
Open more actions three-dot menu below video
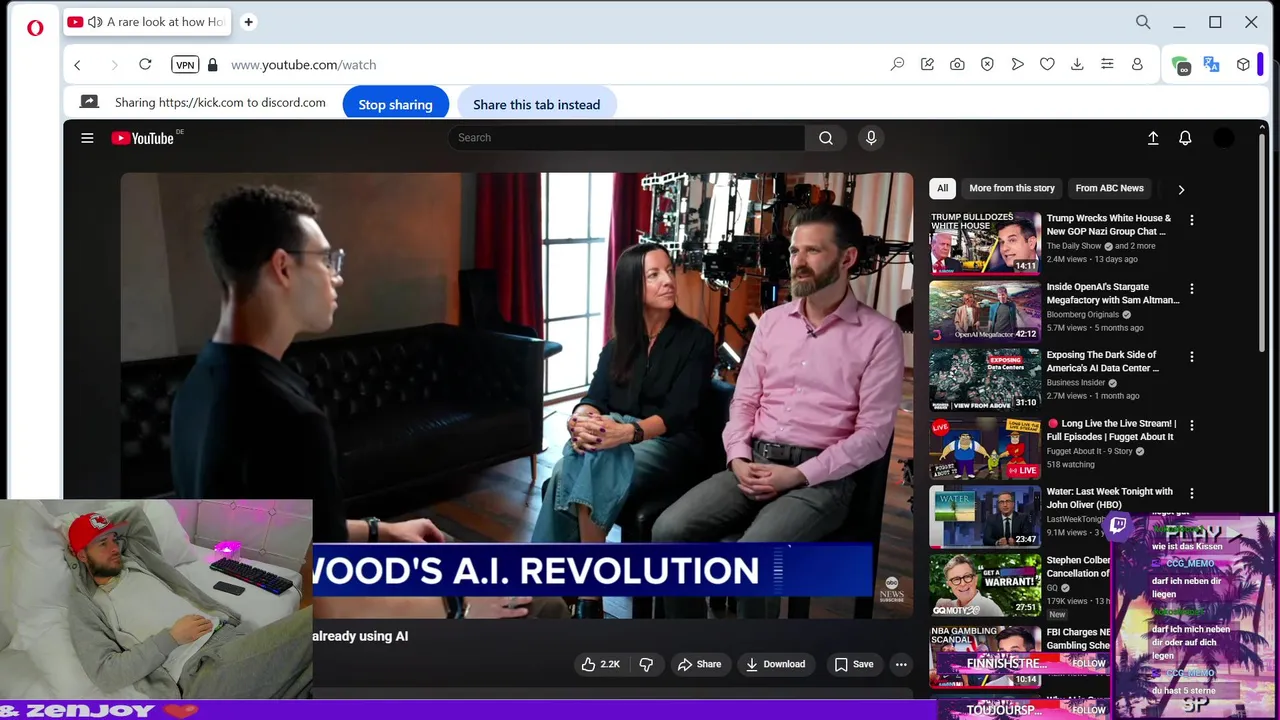pyautogui.click(x=901, y=664)
